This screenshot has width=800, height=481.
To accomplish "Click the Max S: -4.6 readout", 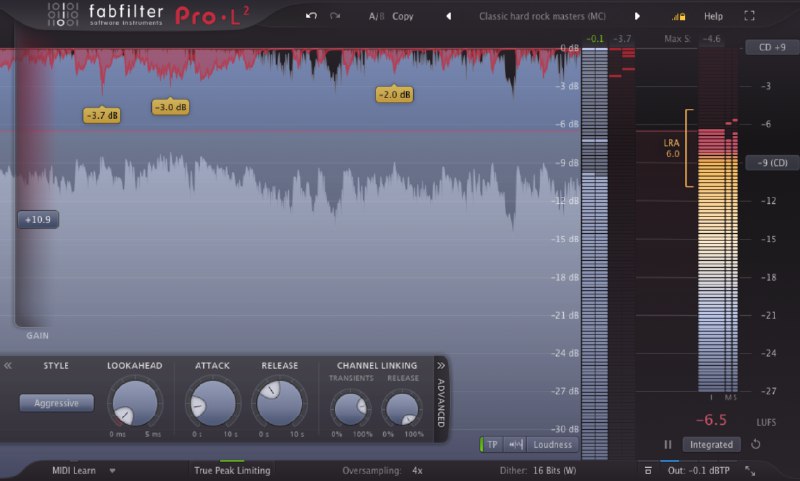I will pos(692,39).
